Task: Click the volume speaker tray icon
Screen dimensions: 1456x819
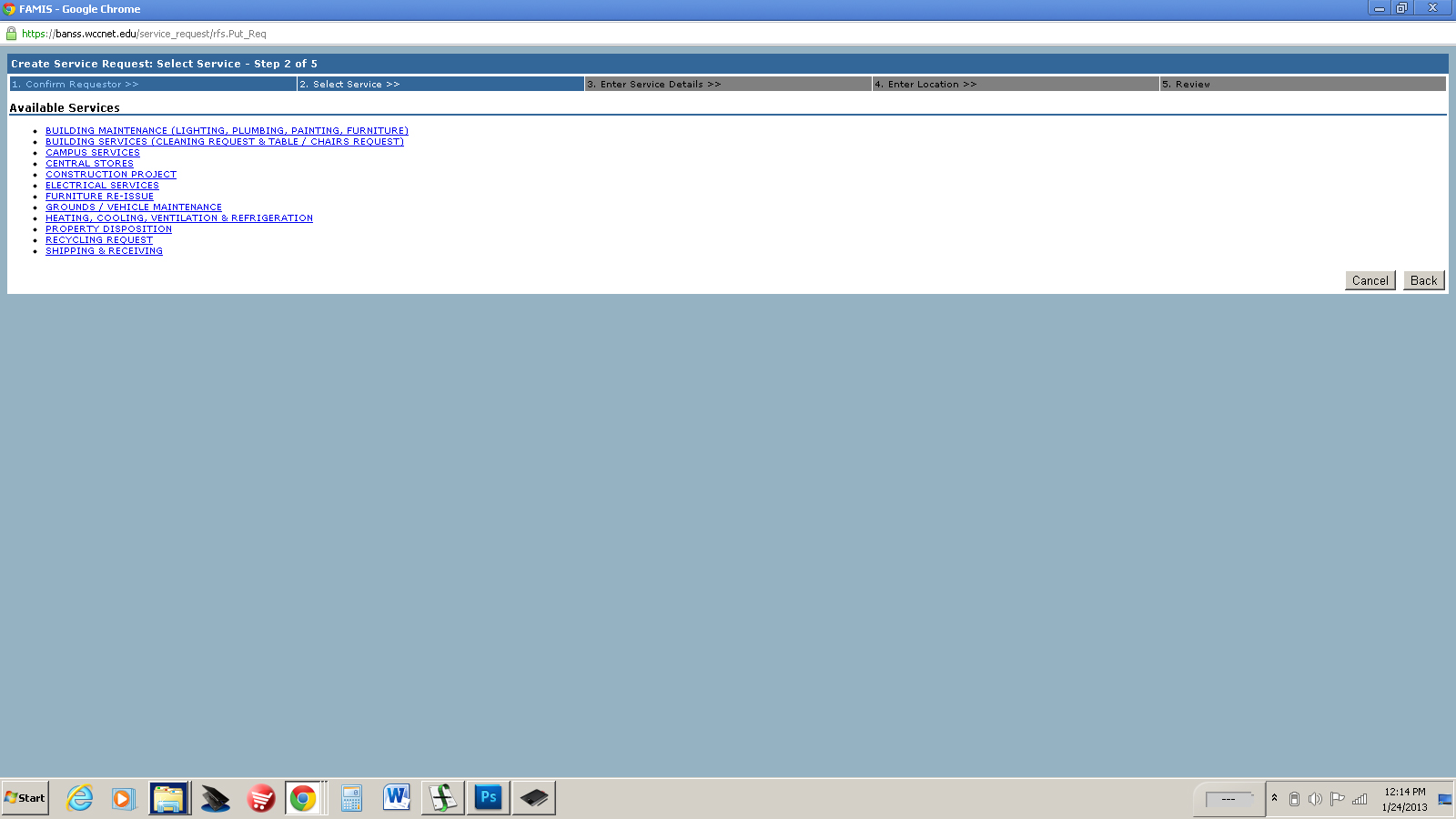Action: coord(1315,799)
